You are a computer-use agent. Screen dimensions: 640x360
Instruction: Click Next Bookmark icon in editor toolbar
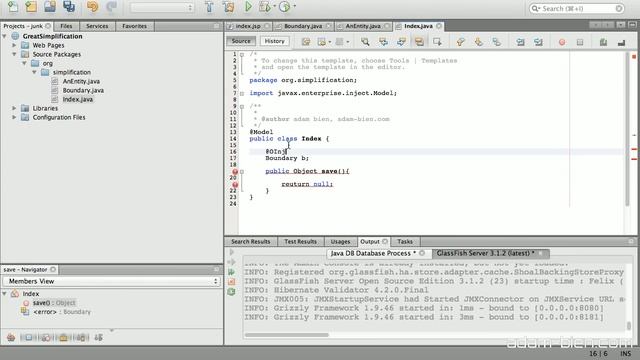coord(478,42)
